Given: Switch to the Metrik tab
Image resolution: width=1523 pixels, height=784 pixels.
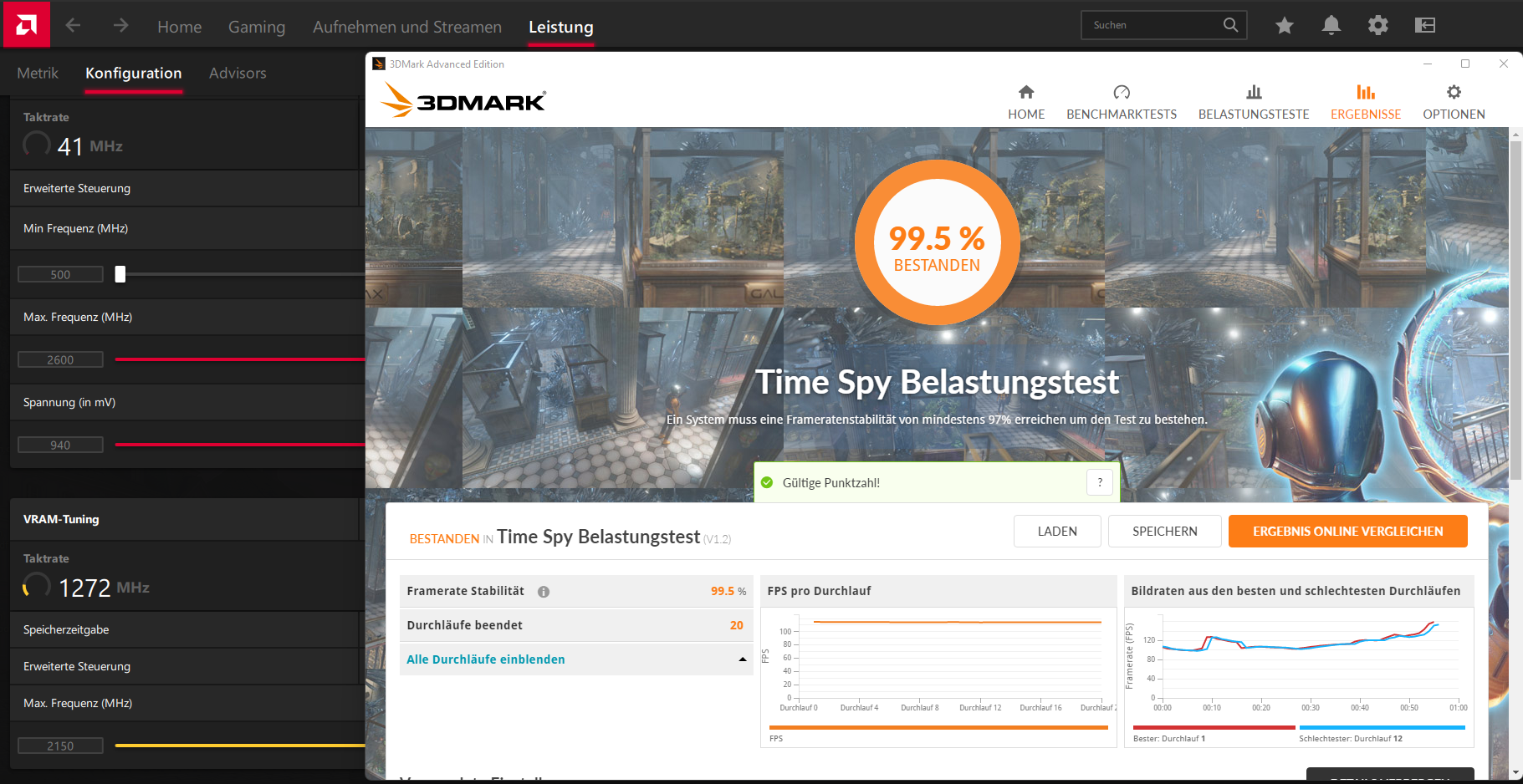Looking at the screenshot, I should point(37,74).
